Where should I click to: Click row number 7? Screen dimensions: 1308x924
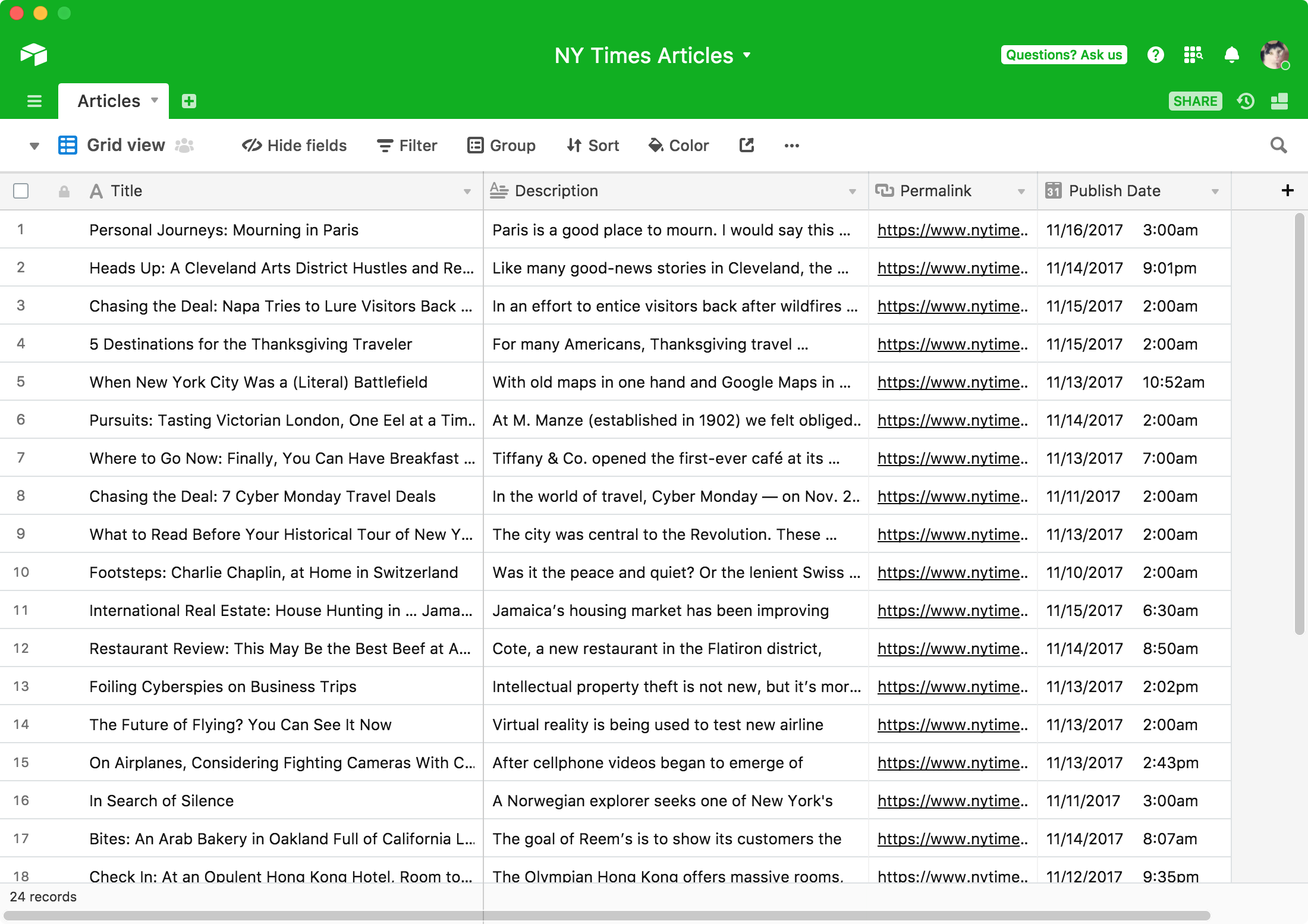(x=21, y=458)
